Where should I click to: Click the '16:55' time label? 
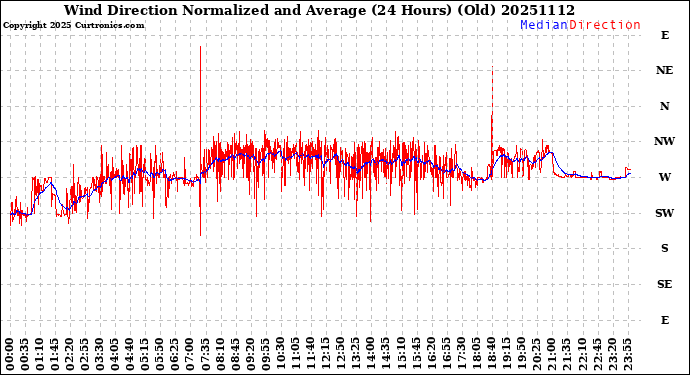click(445, 355)
